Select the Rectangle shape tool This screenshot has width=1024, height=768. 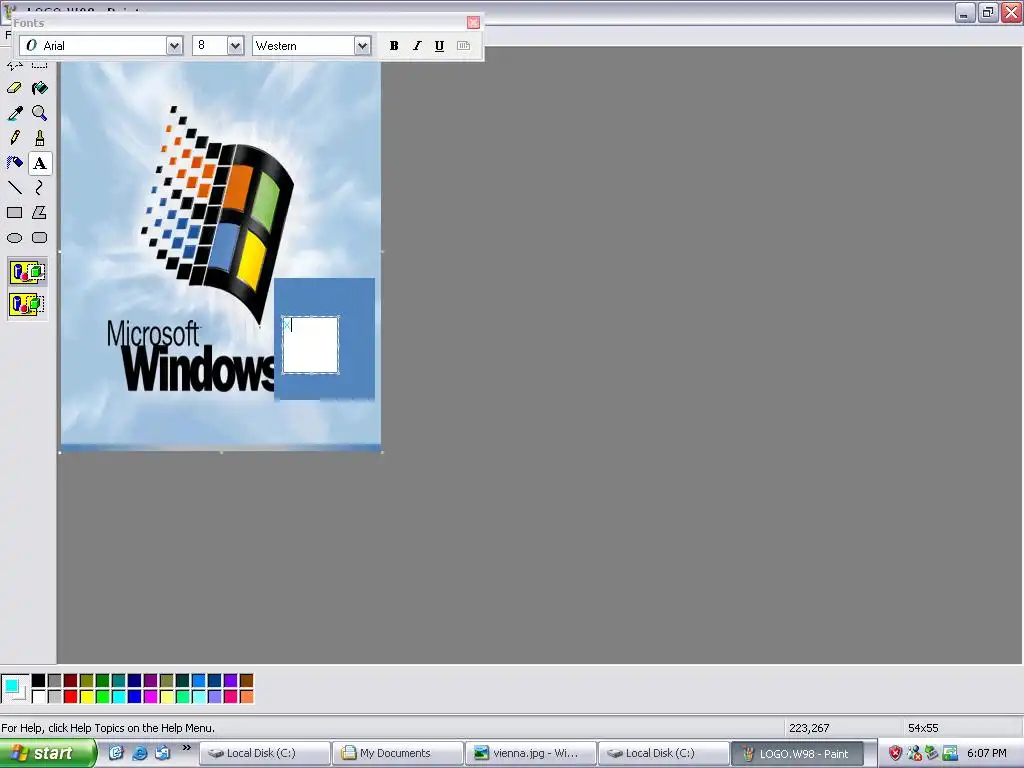tap(14, 213)
